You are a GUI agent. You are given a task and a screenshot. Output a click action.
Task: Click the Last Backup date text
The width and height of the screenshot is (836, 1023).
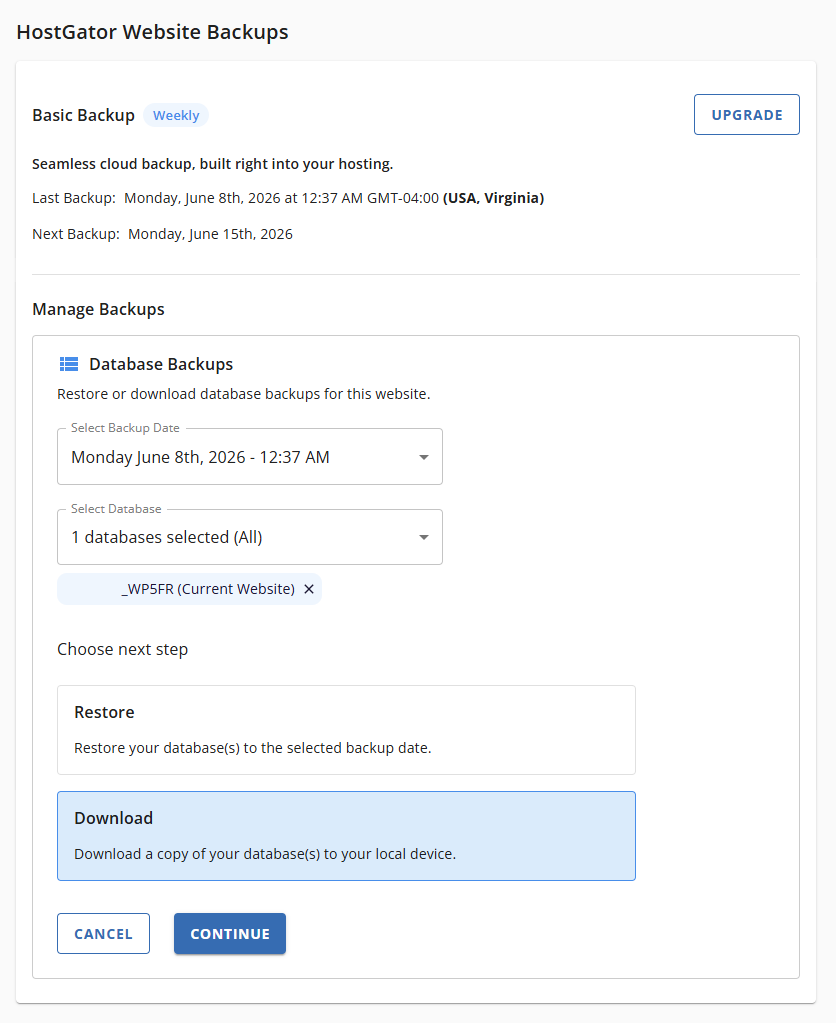pos(281,198)
